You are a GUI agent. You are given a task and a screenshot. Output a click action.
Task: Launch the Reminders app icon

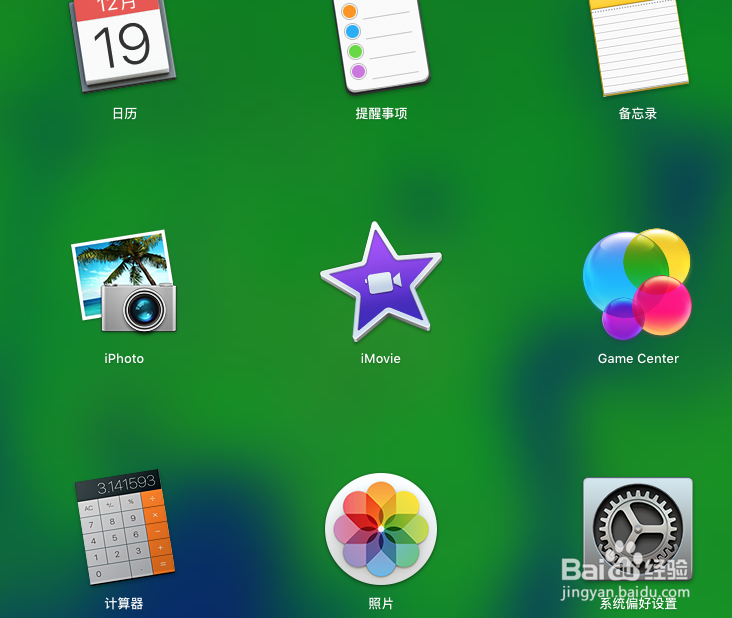pos(381,46)
